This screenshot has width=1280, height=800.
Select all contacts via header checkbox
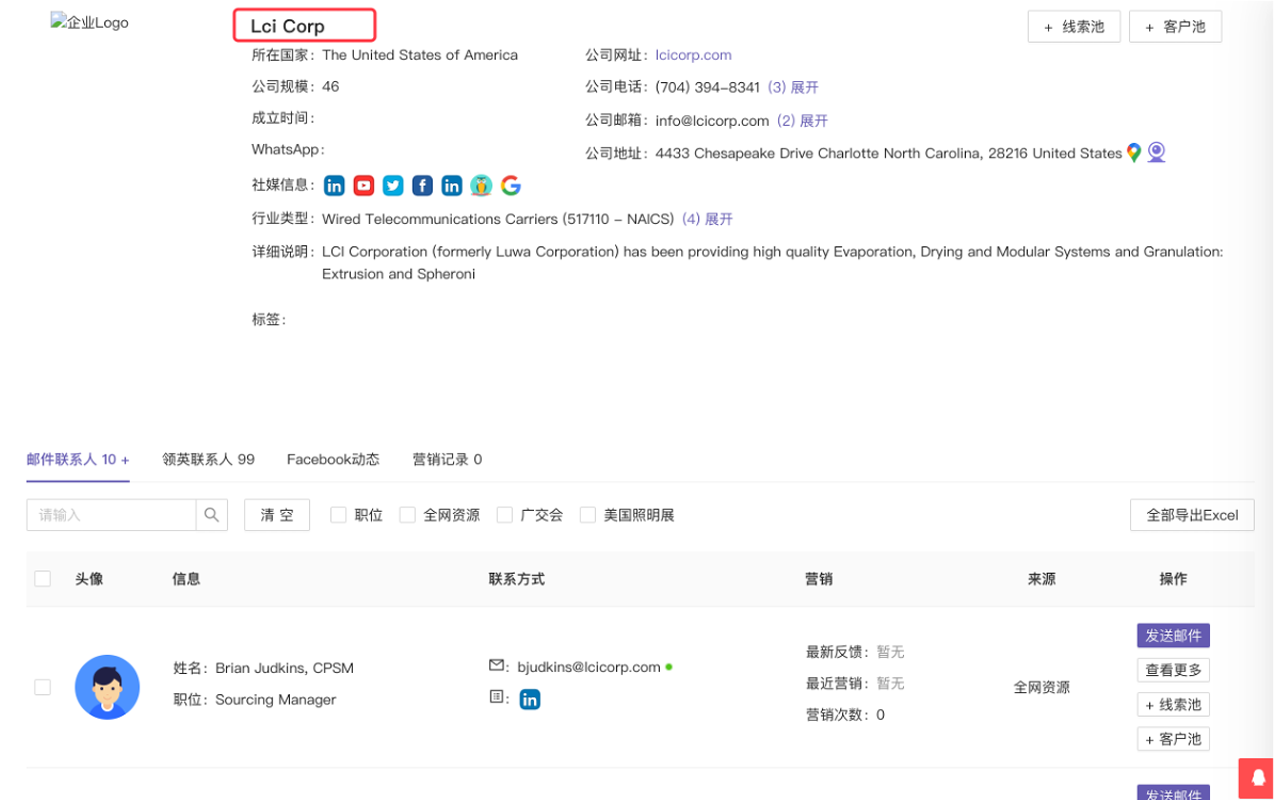(x=42, y=578)
